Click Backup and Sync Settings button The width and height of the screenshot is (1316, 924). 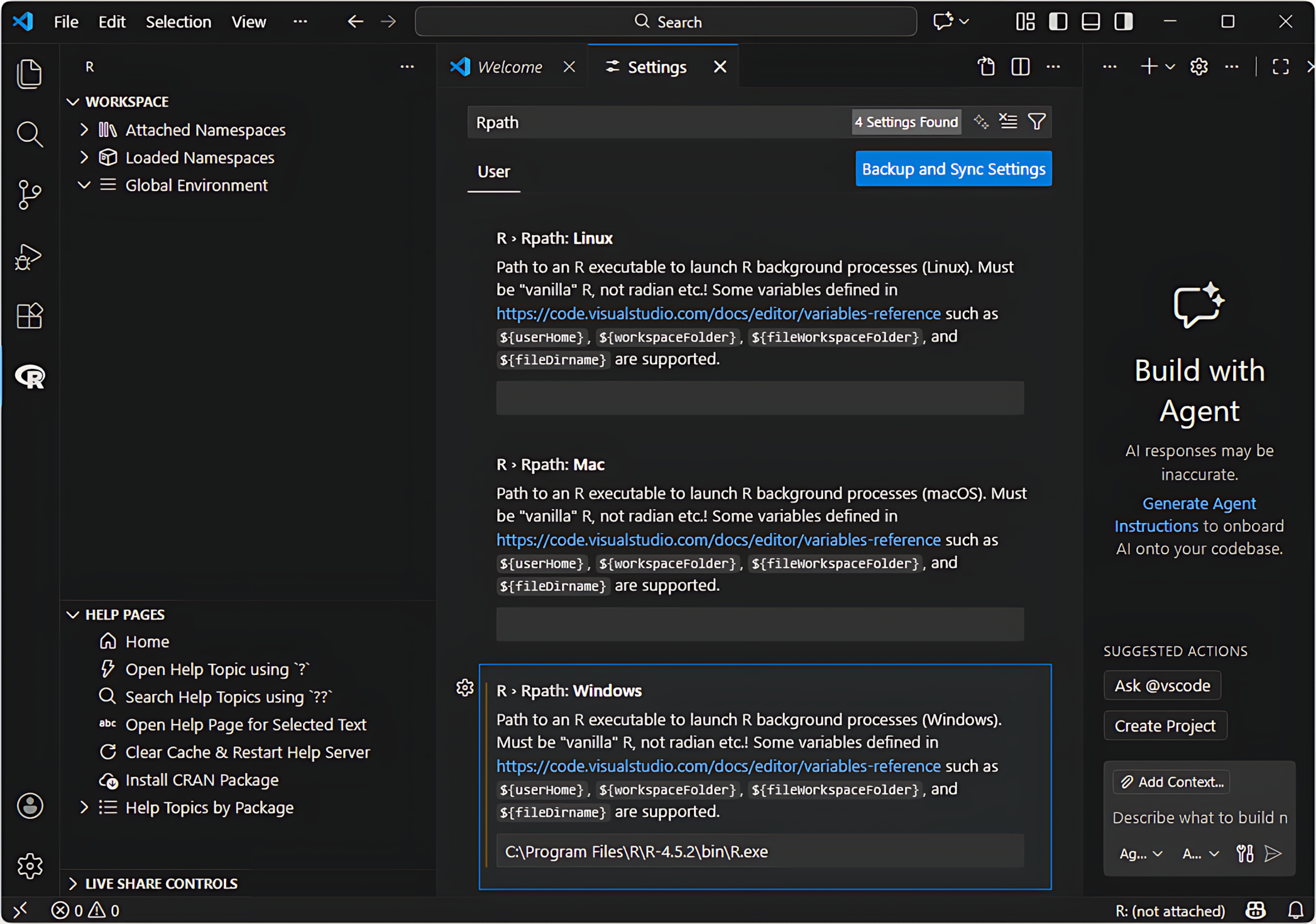(x=953, y=168)
